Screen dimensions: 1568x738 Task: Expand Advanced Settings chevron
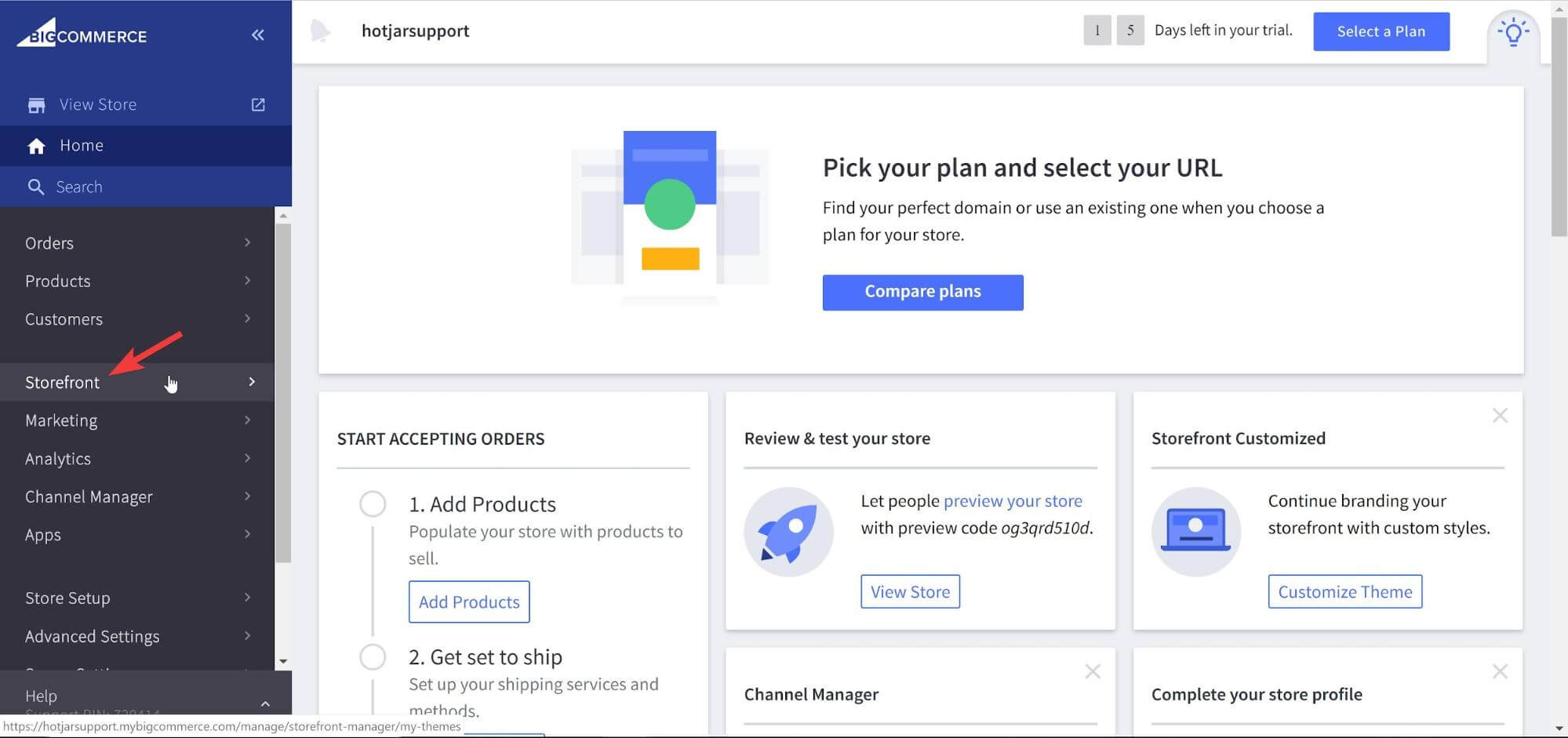(x=247, y=635)
